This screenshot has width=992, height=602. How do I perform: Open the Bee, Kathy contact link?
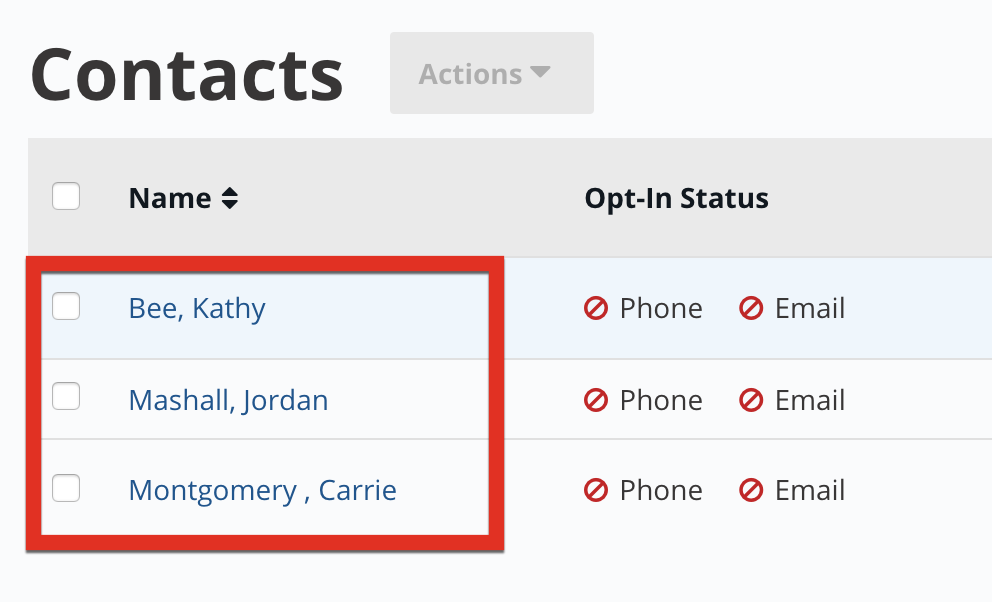pyautogui.click(x=197, y=309)
